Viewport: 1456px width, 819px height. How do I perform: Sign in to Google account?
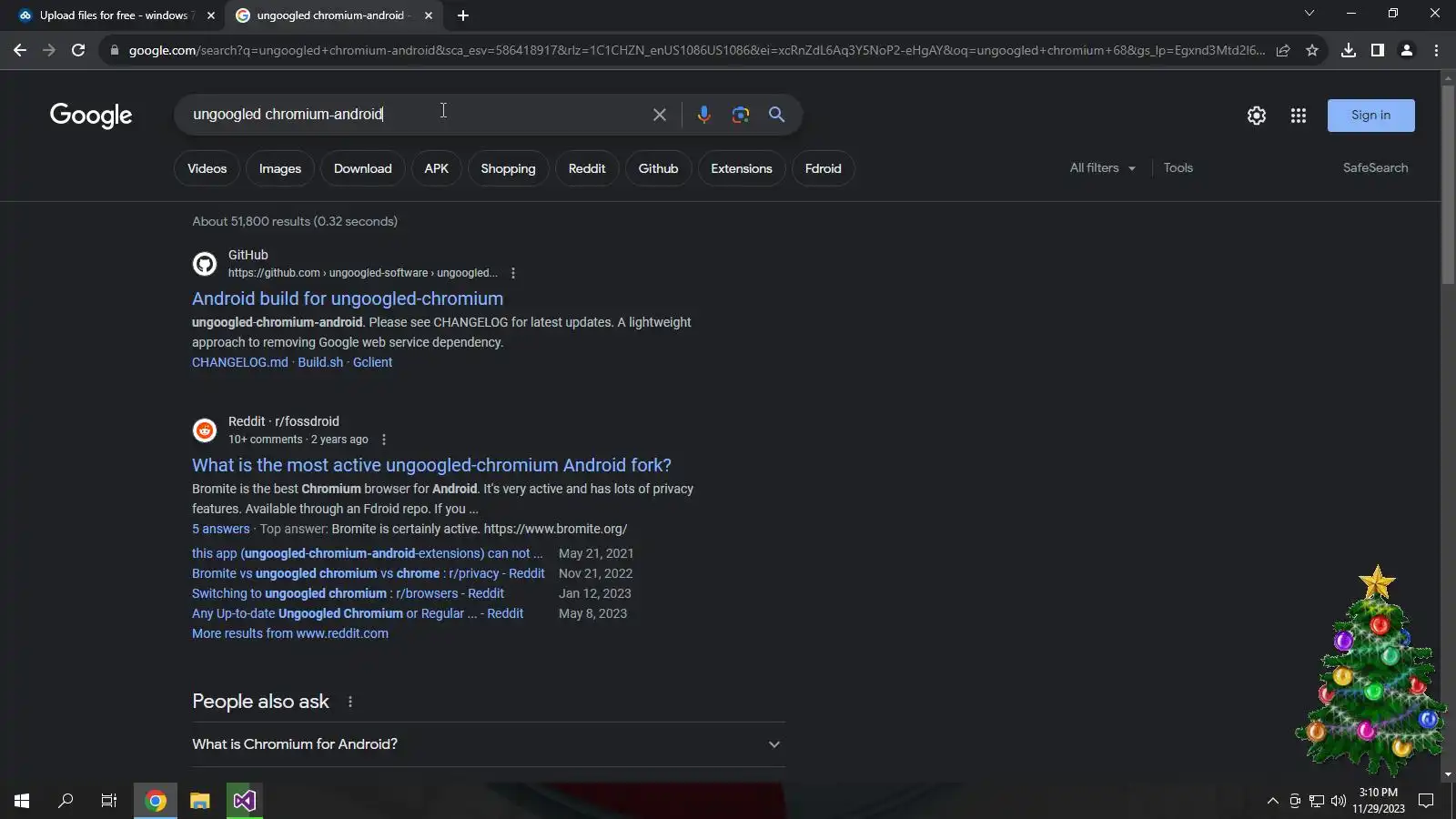click(x=1370, y=116)
